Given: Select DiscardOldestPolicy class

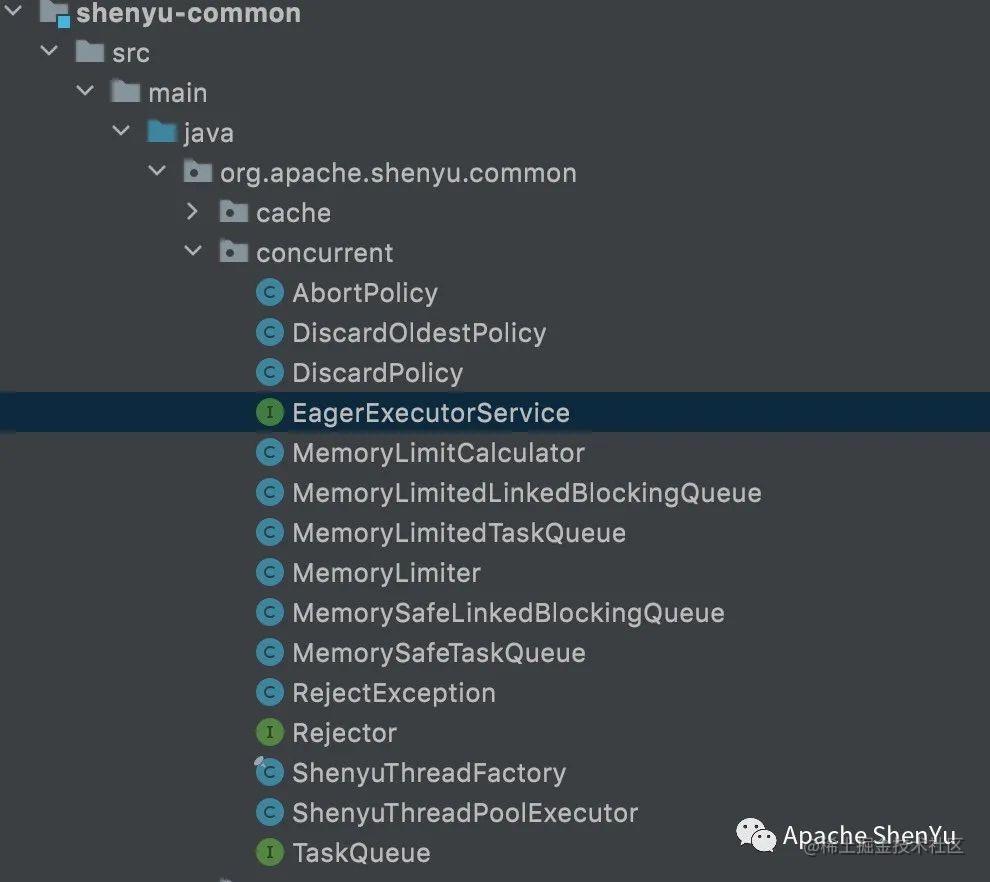Looking at the screenshot, I should tap(418, 333).
